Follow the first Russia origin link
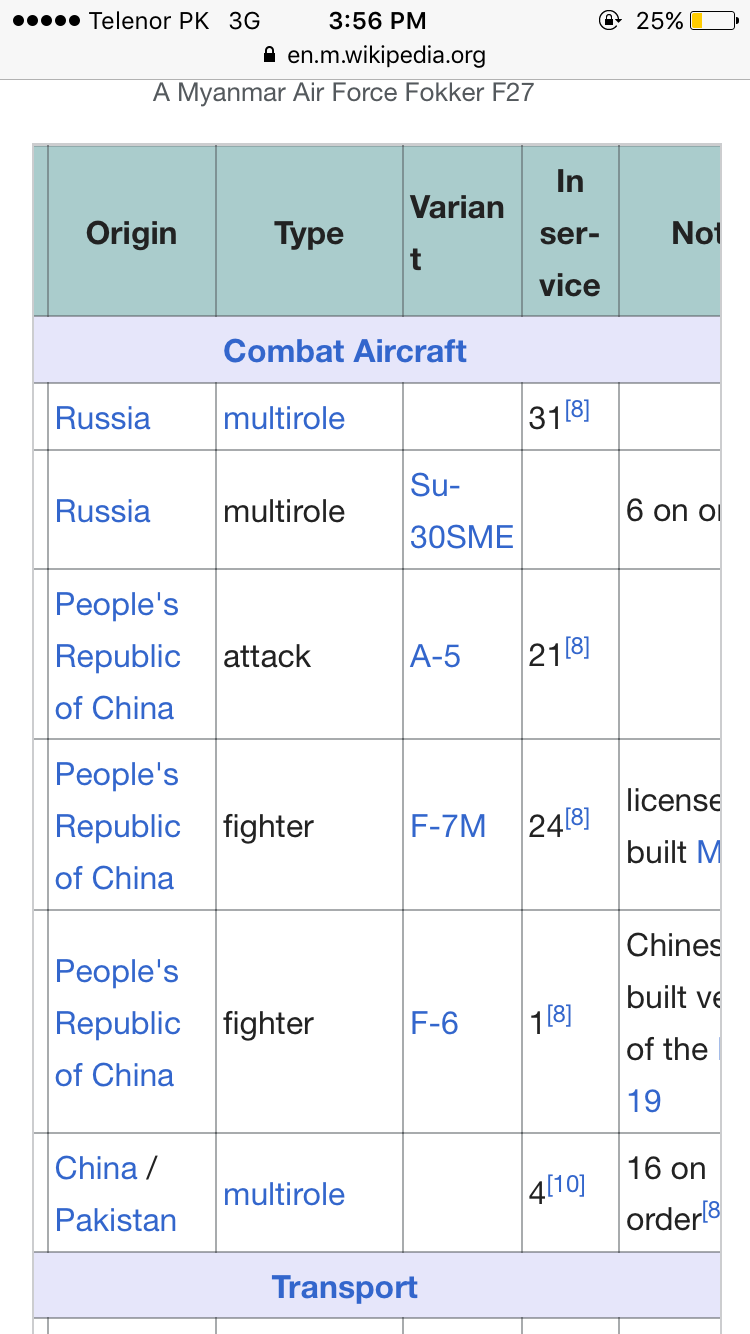Screen dimensions: 750x1334 pyautogui.click(x=103, y=417)
